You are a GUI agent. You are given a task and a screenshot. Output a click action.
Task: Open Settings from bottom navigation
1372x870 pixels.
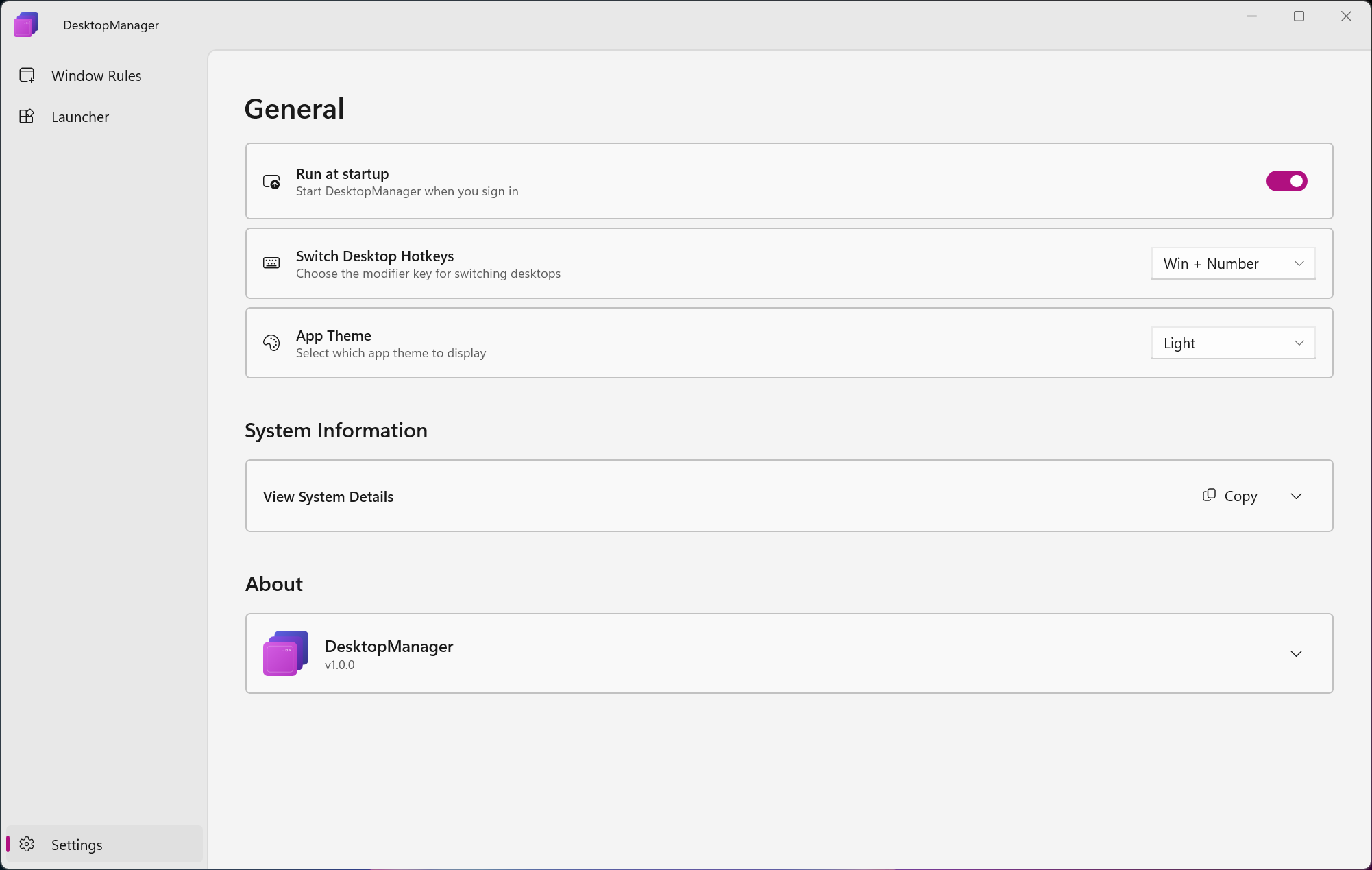[77, 845]
